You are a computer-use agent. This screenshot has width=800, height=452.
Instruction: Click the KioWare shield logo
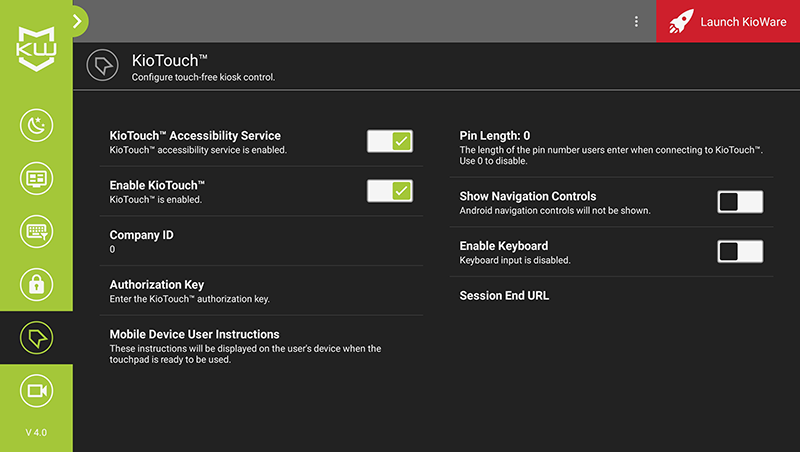(x=36, y=49)
